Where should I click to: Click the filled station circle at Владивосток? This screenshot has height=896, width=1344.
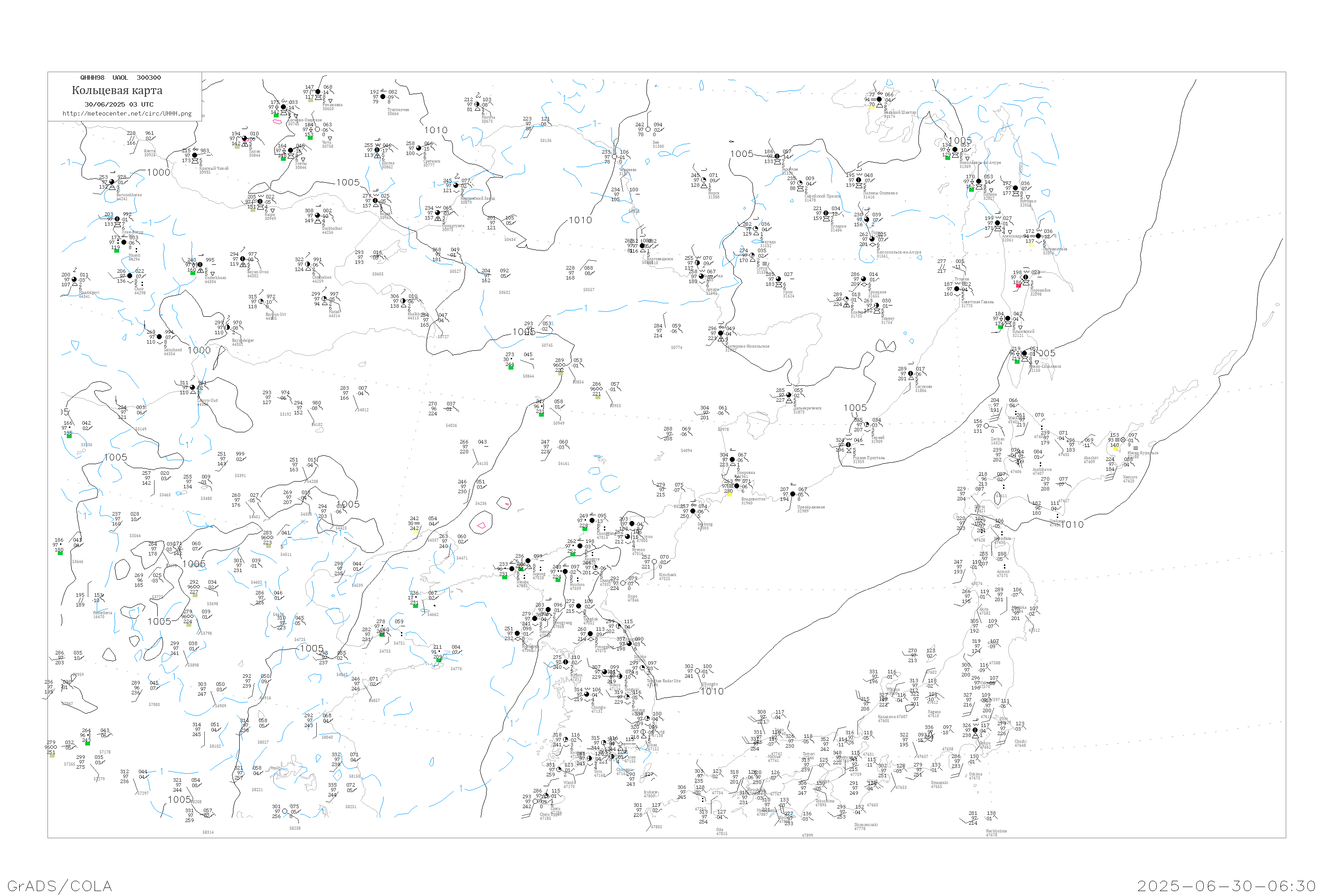click(737, 486)
